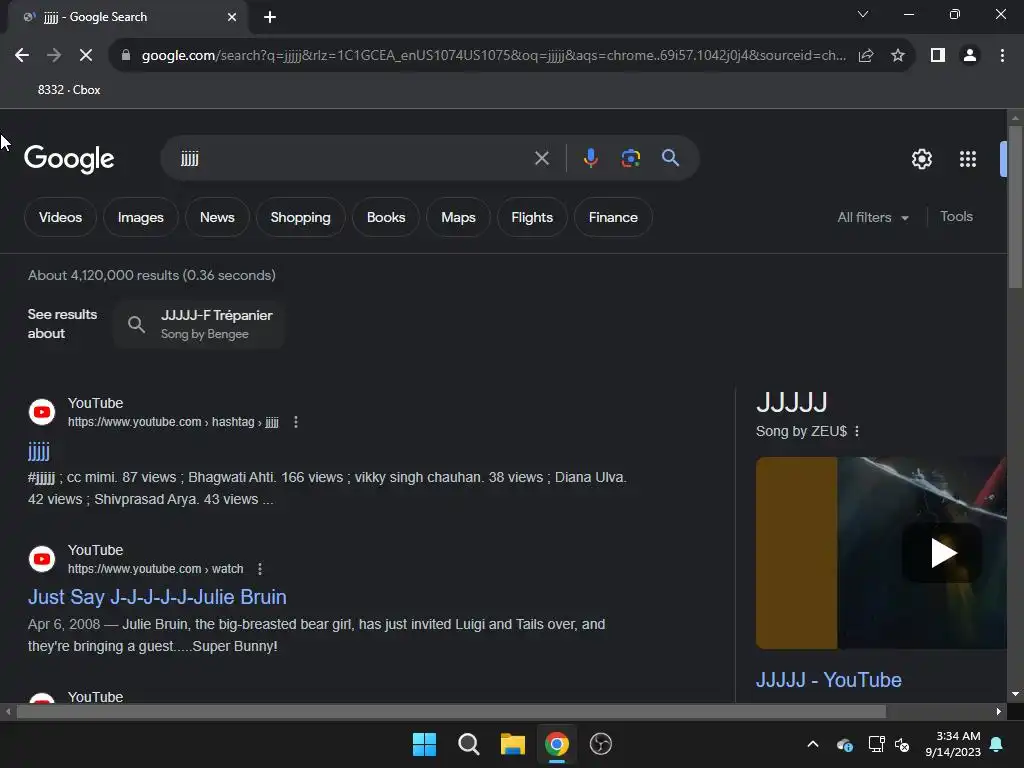Viewport: 1024px width, 768px height.
Task: Open the jjjjj YouTube hashtag result
Action: (39, 451)
